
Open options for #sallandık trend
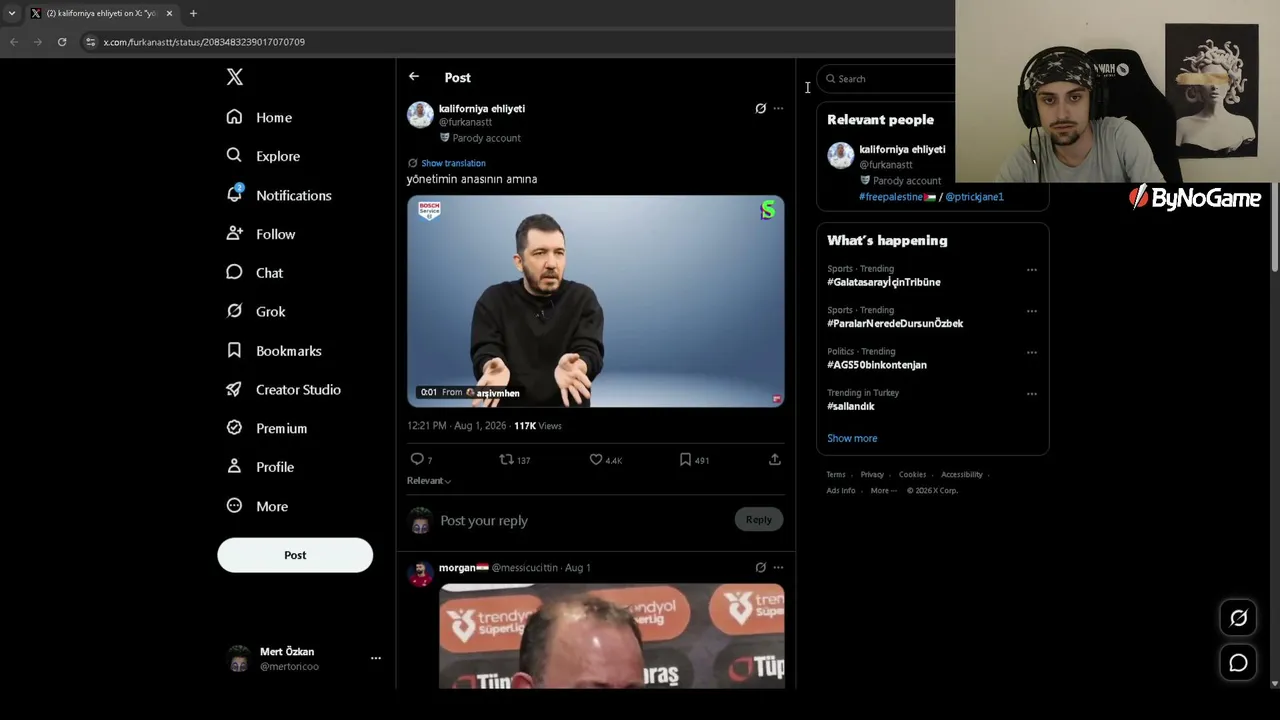coord(1032,394)
